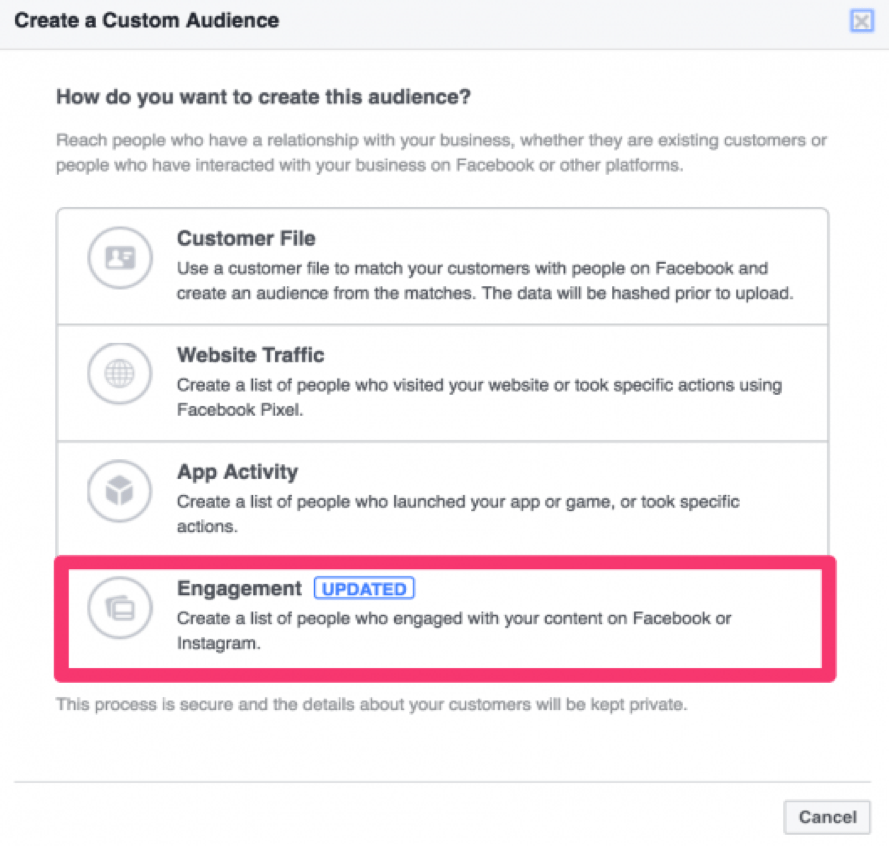The height and width of the screenshot is (846, 889).
Task: Click the "How do you want to create this audience?" heading
Action: (264, 97)
